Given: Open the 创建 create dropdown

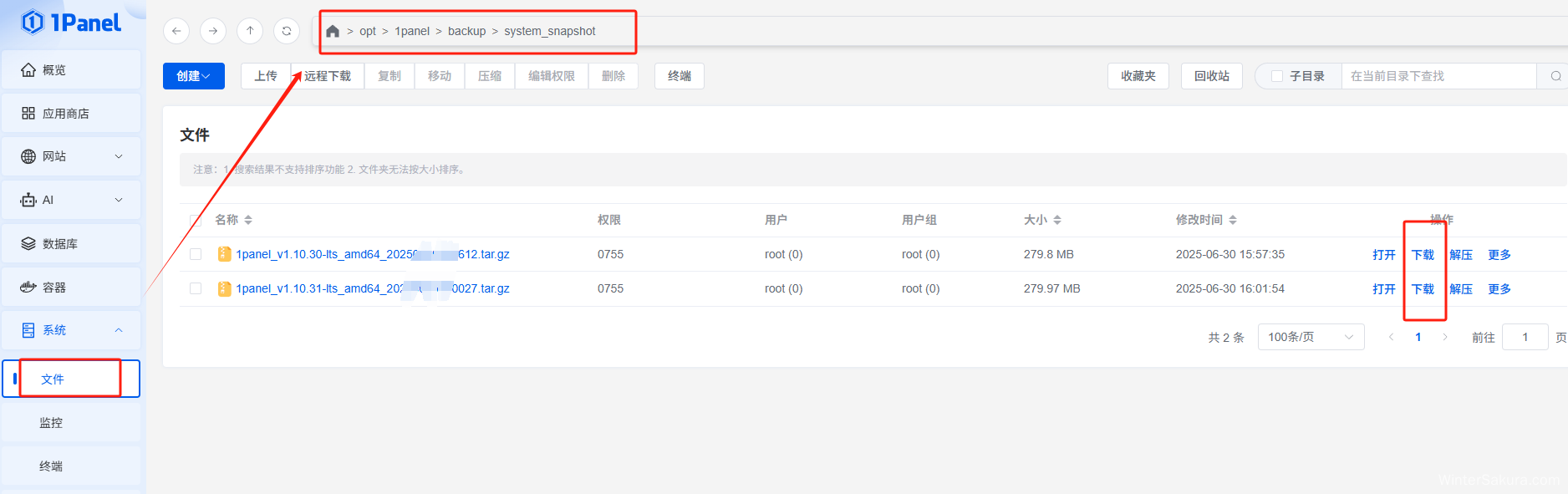Looking at the screenshot, I should pyautogui.click(x=194, y=76).
